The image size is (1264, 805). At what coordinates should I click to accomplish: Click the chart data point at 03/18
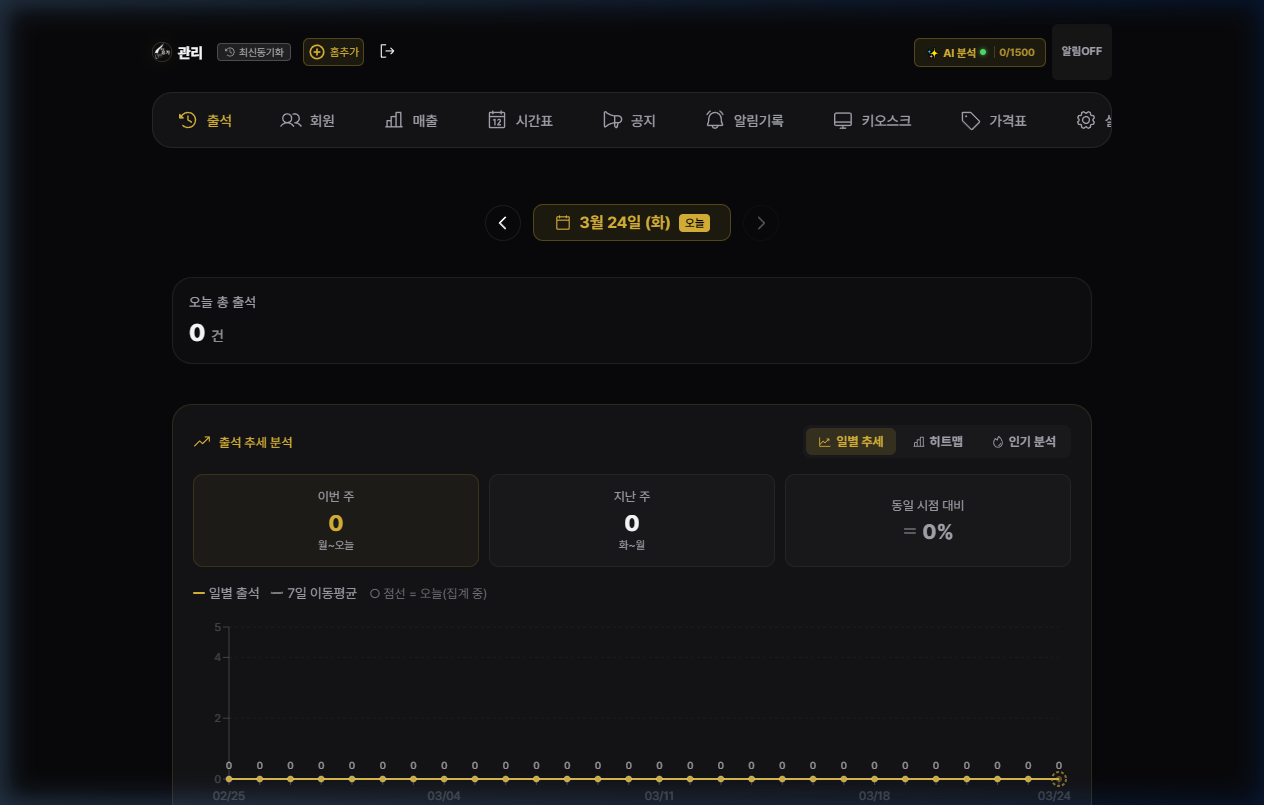pyautogui.click(x=874, y=779)
